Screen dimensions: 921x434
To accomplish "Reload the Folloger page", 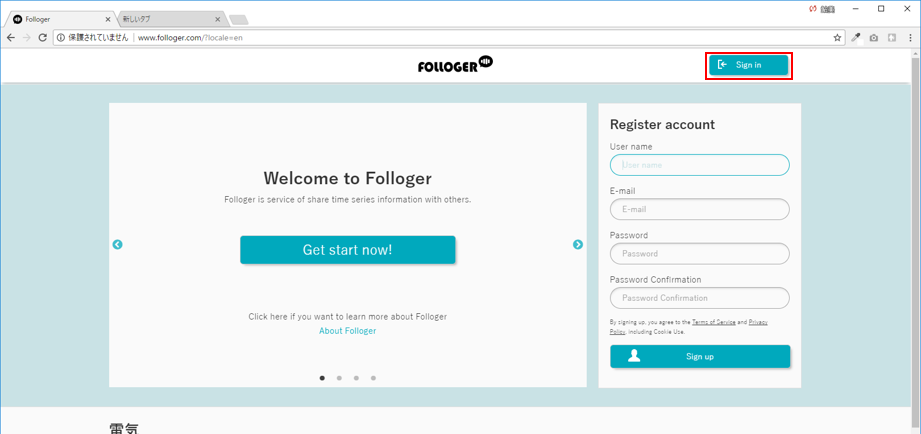I will 43,38.
